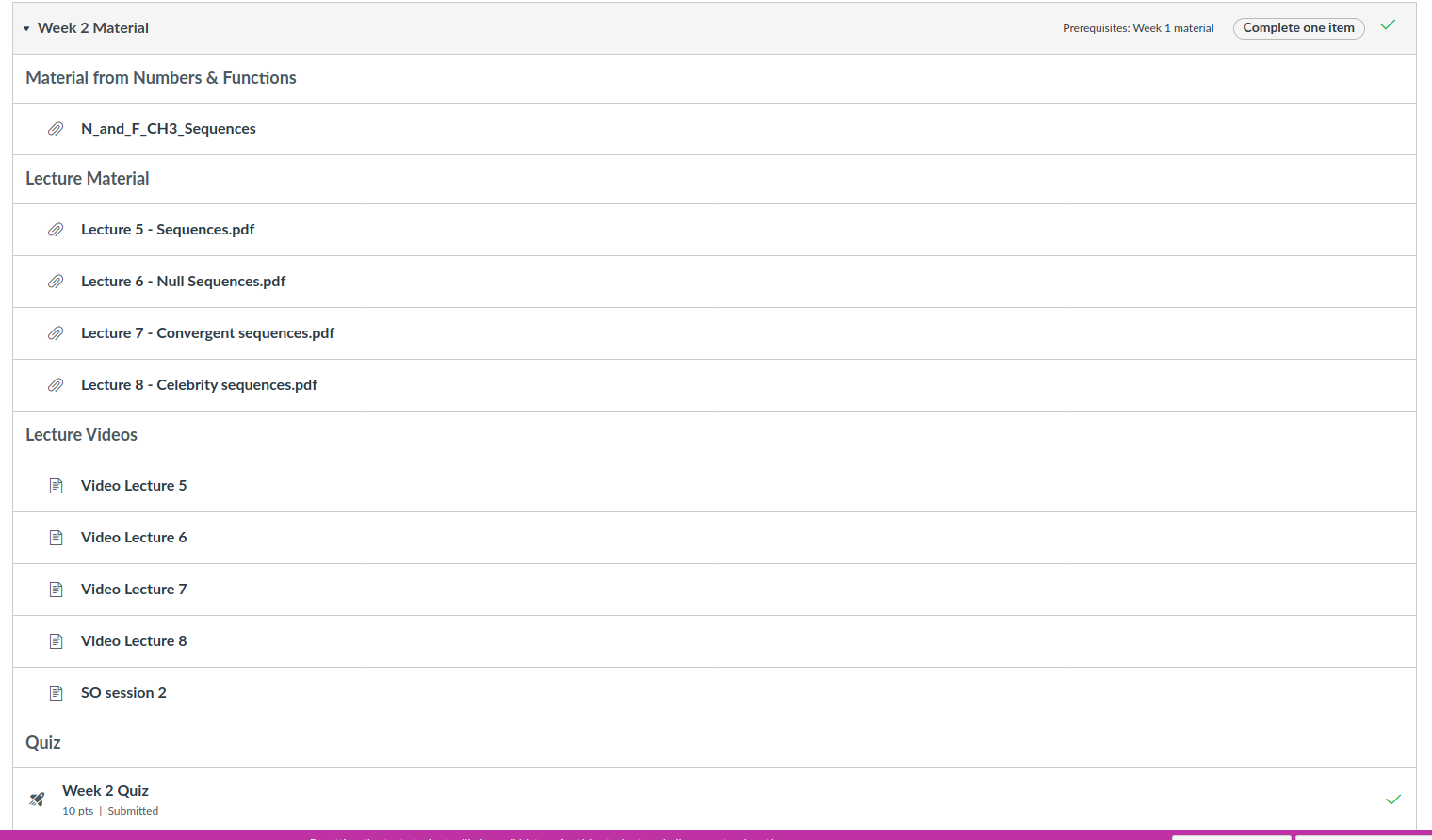Open the Week 2 Quiz

(106, 791)
